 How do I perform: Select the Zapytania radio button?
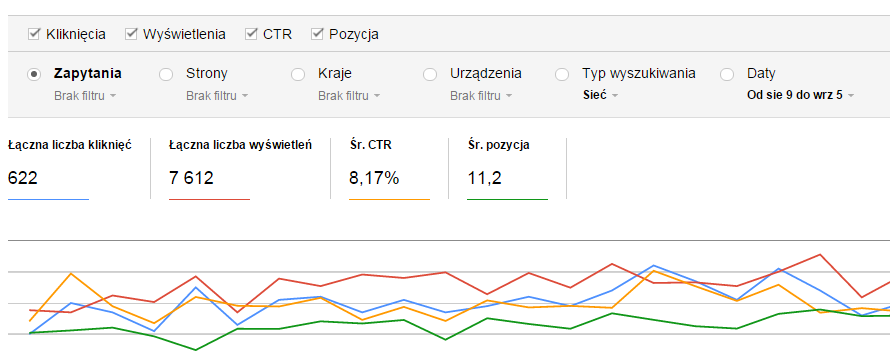click(34, 74)
